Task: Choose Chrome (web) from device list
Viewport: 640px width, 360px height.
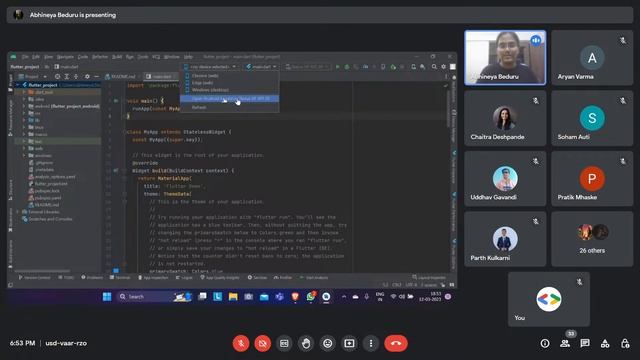Action: (230, 76)
